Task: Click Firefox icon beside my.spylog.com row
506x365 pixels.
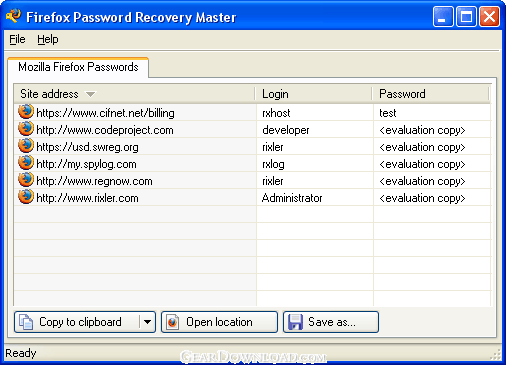Action: (x=26, y=163)
